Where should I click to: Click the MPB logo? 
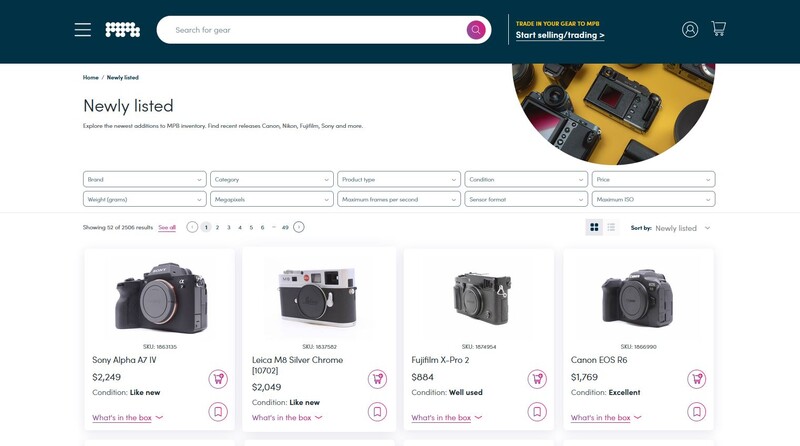click(x=122, y=30)
